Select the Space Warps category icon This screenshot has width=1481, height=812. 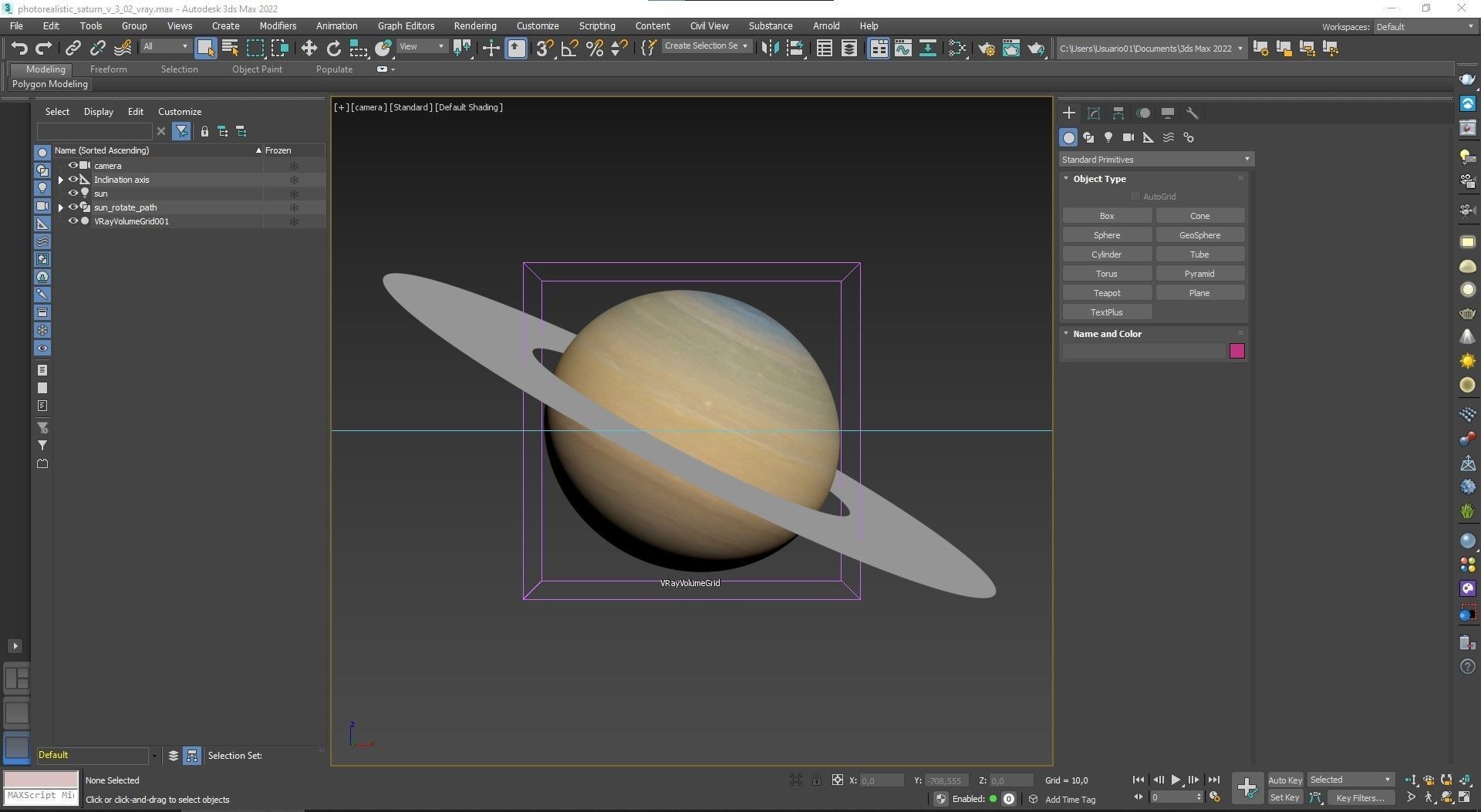[1169, 137]
